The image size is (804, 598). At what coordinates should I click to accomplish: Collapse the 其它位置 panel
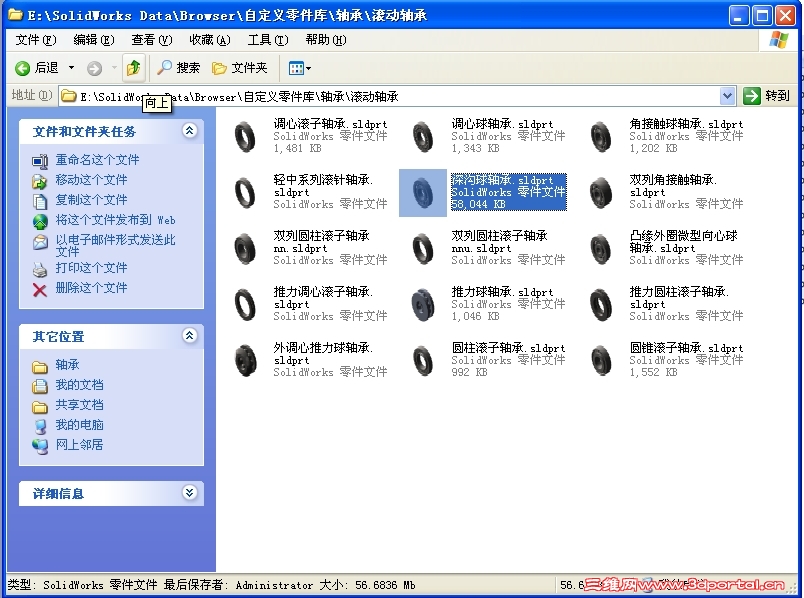(x=189, y=335)
